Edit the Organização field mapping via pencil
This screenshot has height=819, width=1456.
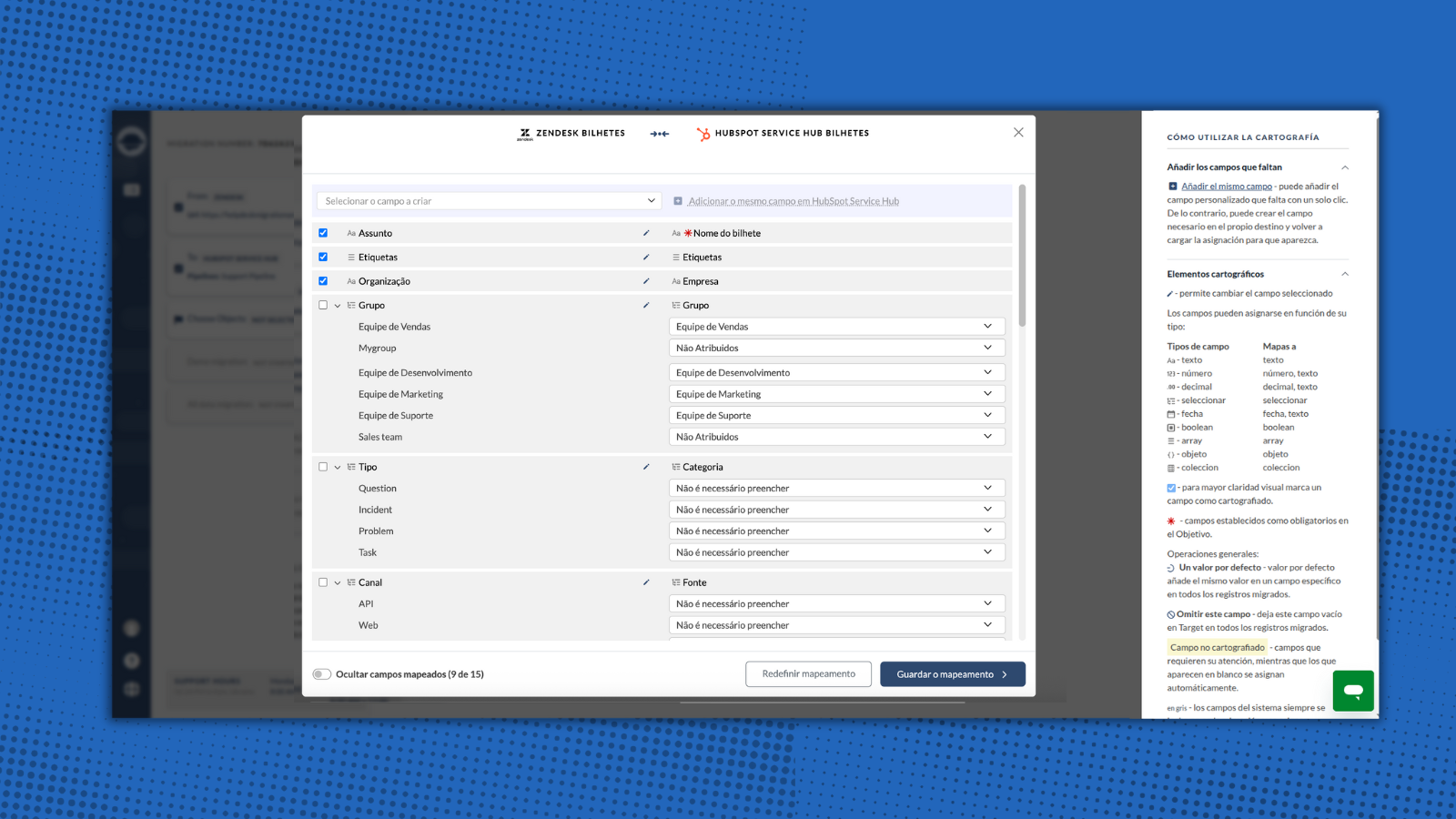646,281
